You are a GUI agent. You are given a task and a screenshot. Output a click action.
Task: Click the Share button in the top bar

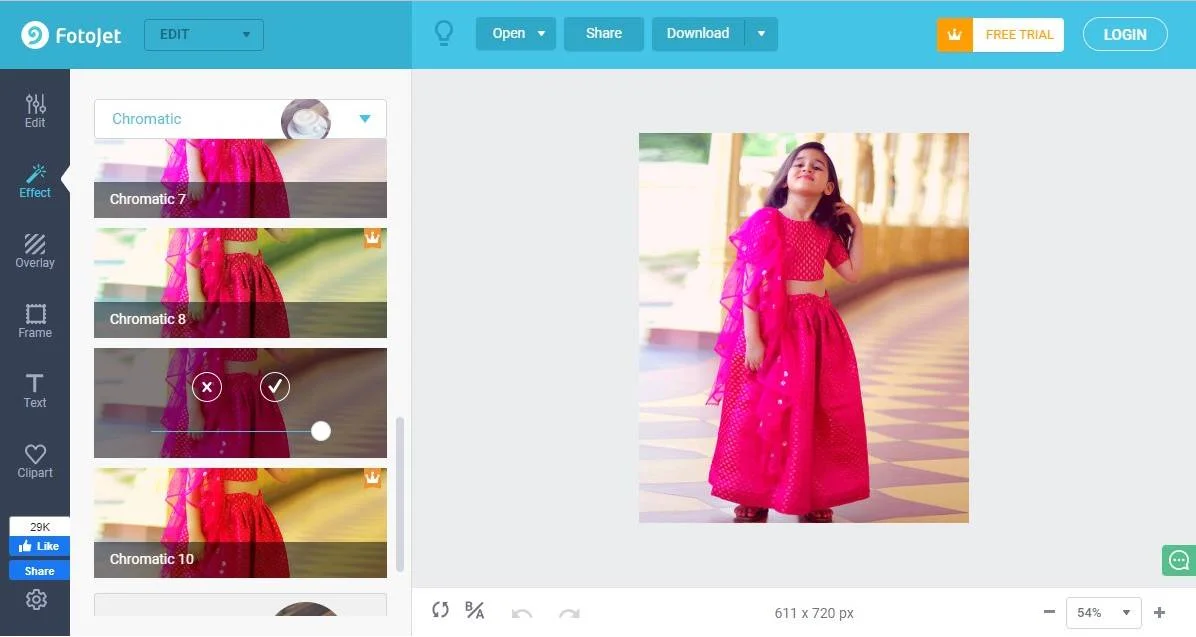tap(603, 33)
